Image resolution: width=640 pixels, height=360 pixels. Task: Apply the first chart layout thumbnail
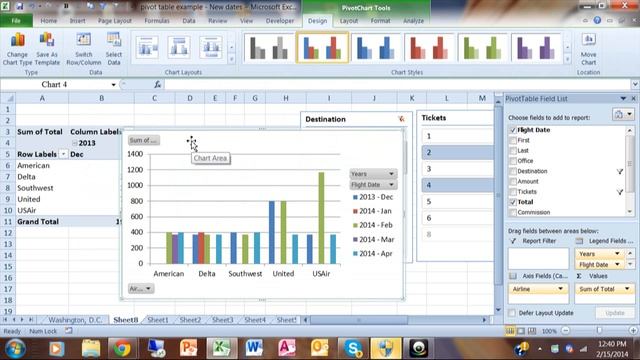click(x=147, y=47)
